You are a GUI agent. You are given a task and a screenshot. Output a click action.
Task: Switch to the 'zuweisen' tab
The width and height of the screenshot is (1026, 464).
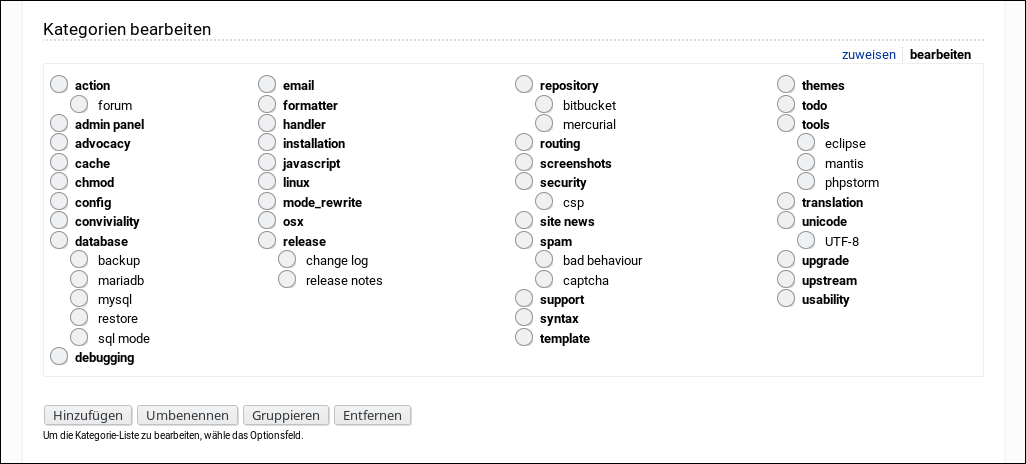[869, 55]
